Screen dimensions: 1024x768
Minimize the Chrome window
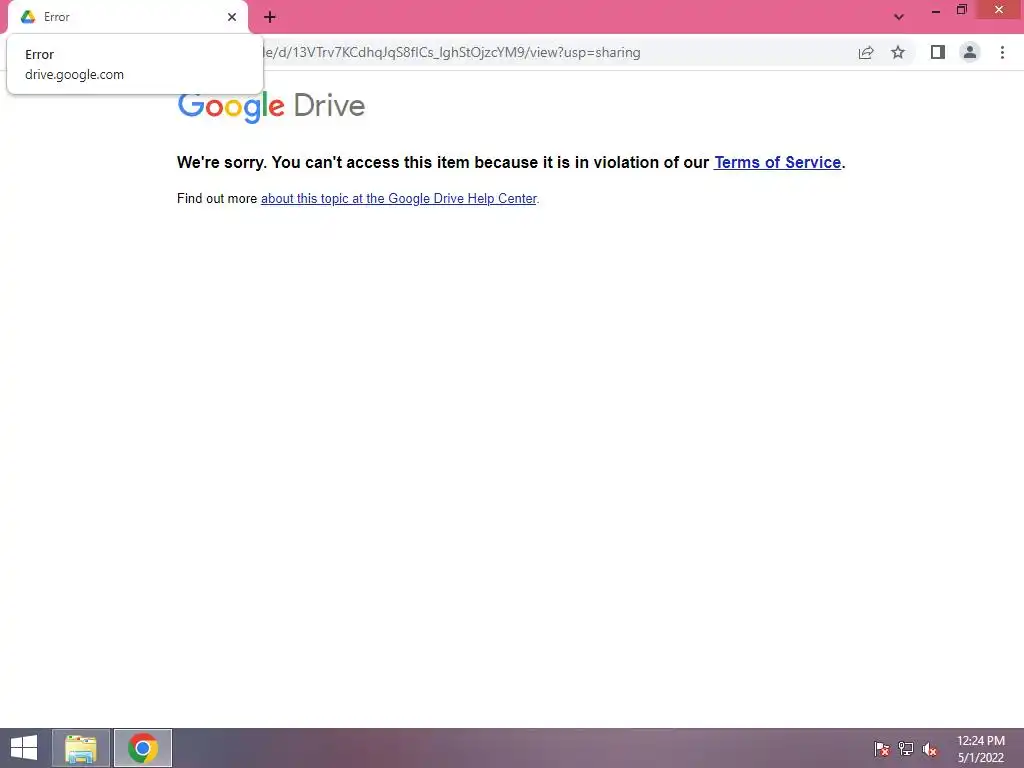point(936,10)
